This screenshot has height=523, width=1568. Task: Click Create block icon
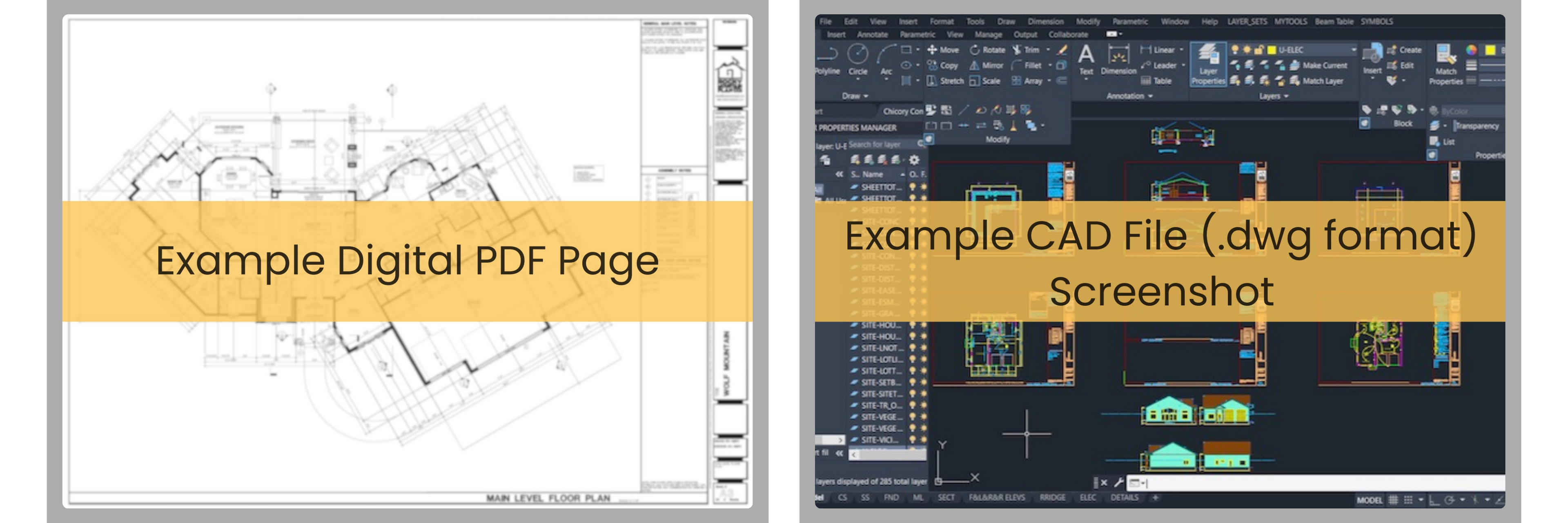coord(1404,50)
